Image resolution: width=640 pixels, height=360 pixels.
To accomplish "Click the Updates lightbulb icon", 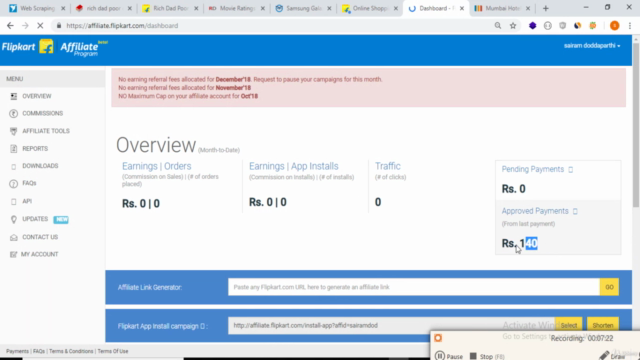I will [13, 219].
